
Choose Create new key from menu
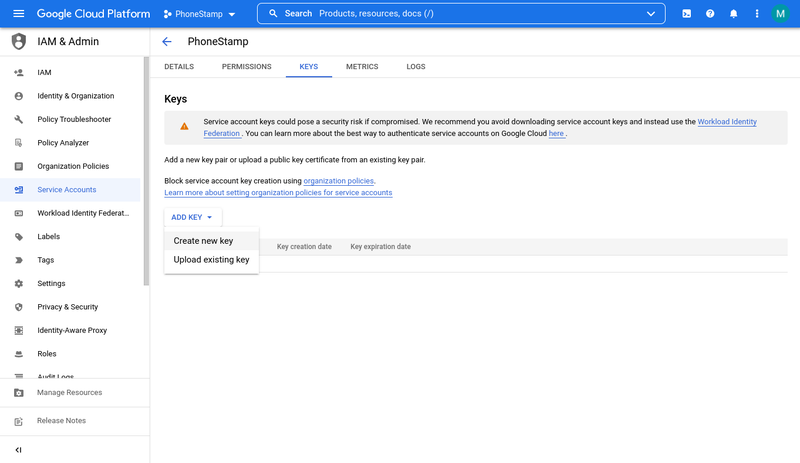point(211,241)
